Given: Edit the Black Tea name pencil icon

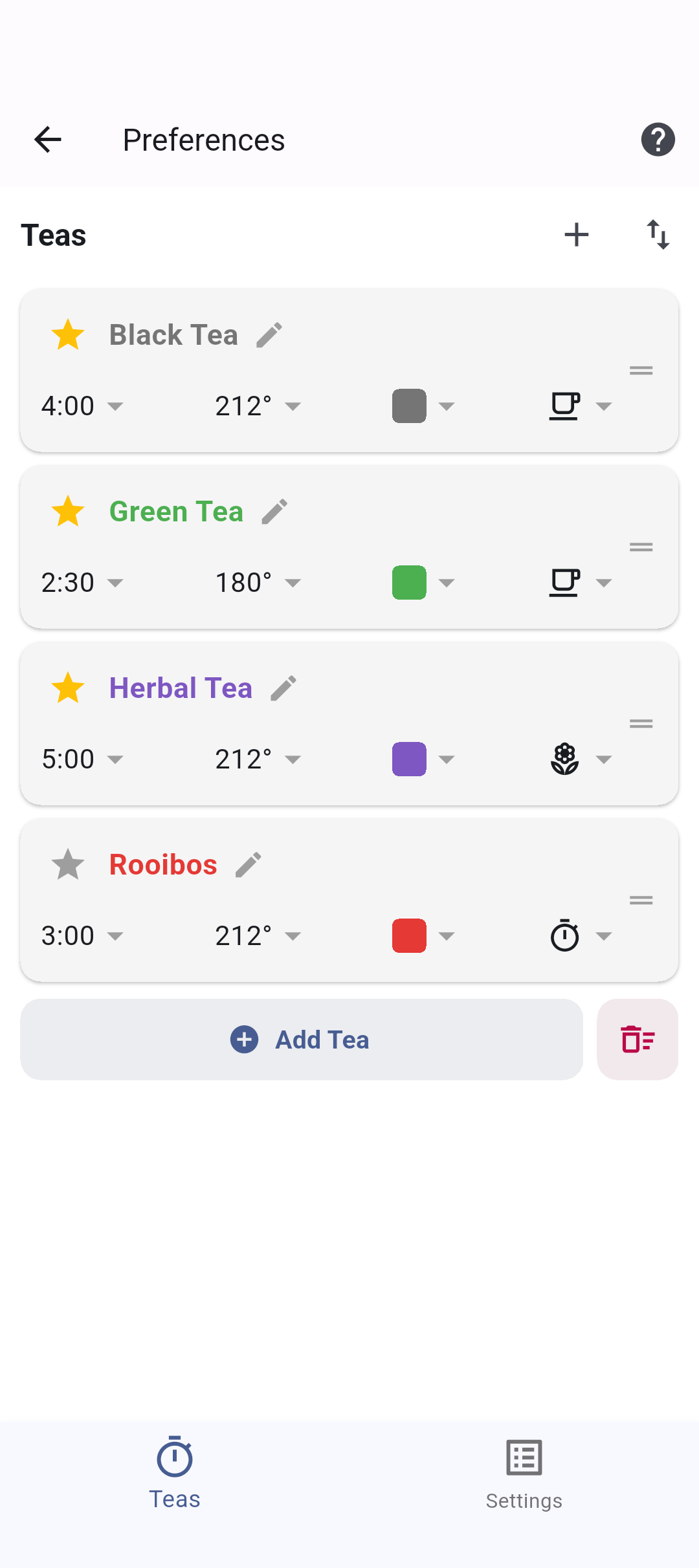Looking at the screenshot, I should click(269, 335).
